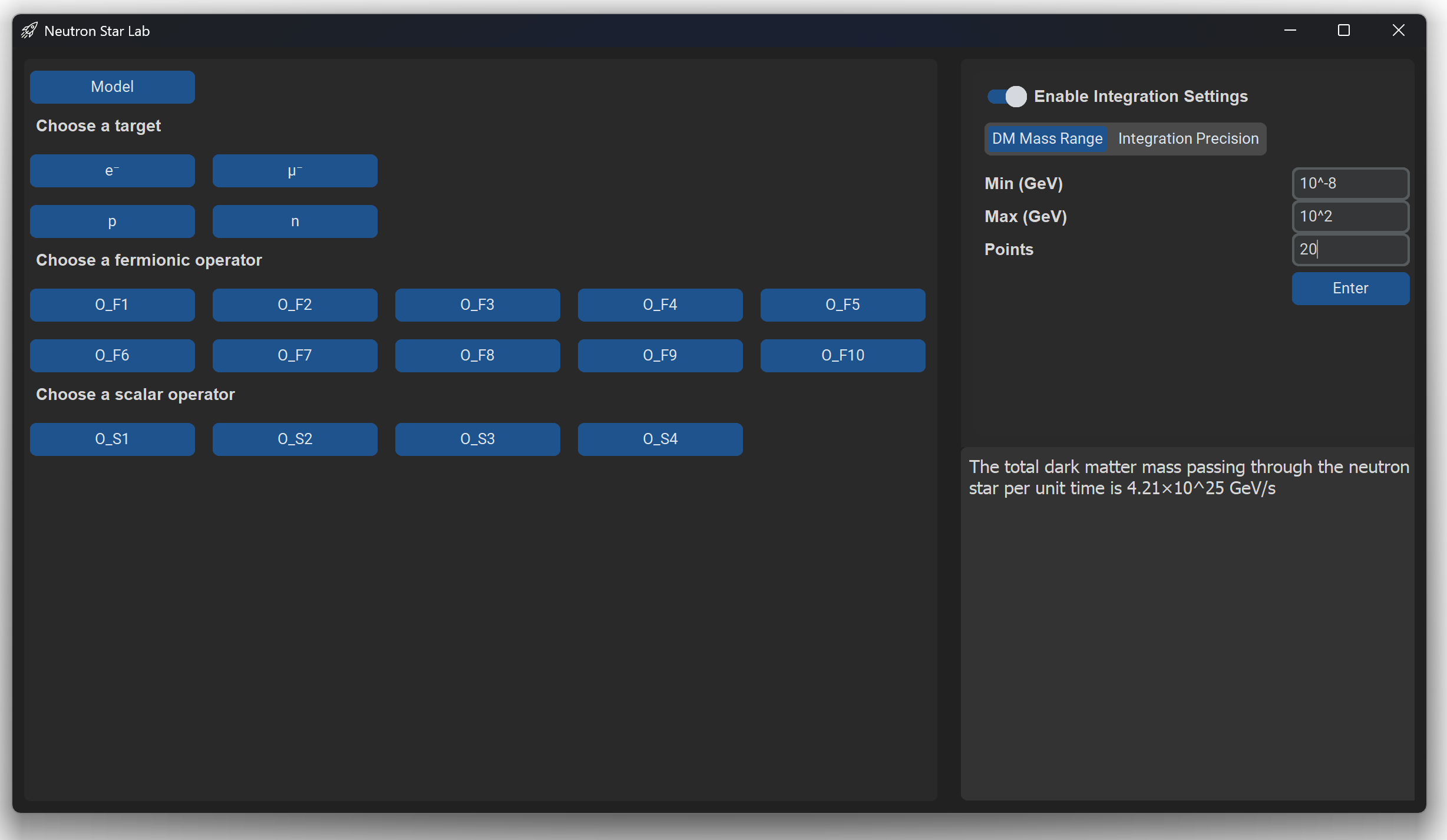
Task: Pick the O_F4 operator button
Action: point(660,305)
